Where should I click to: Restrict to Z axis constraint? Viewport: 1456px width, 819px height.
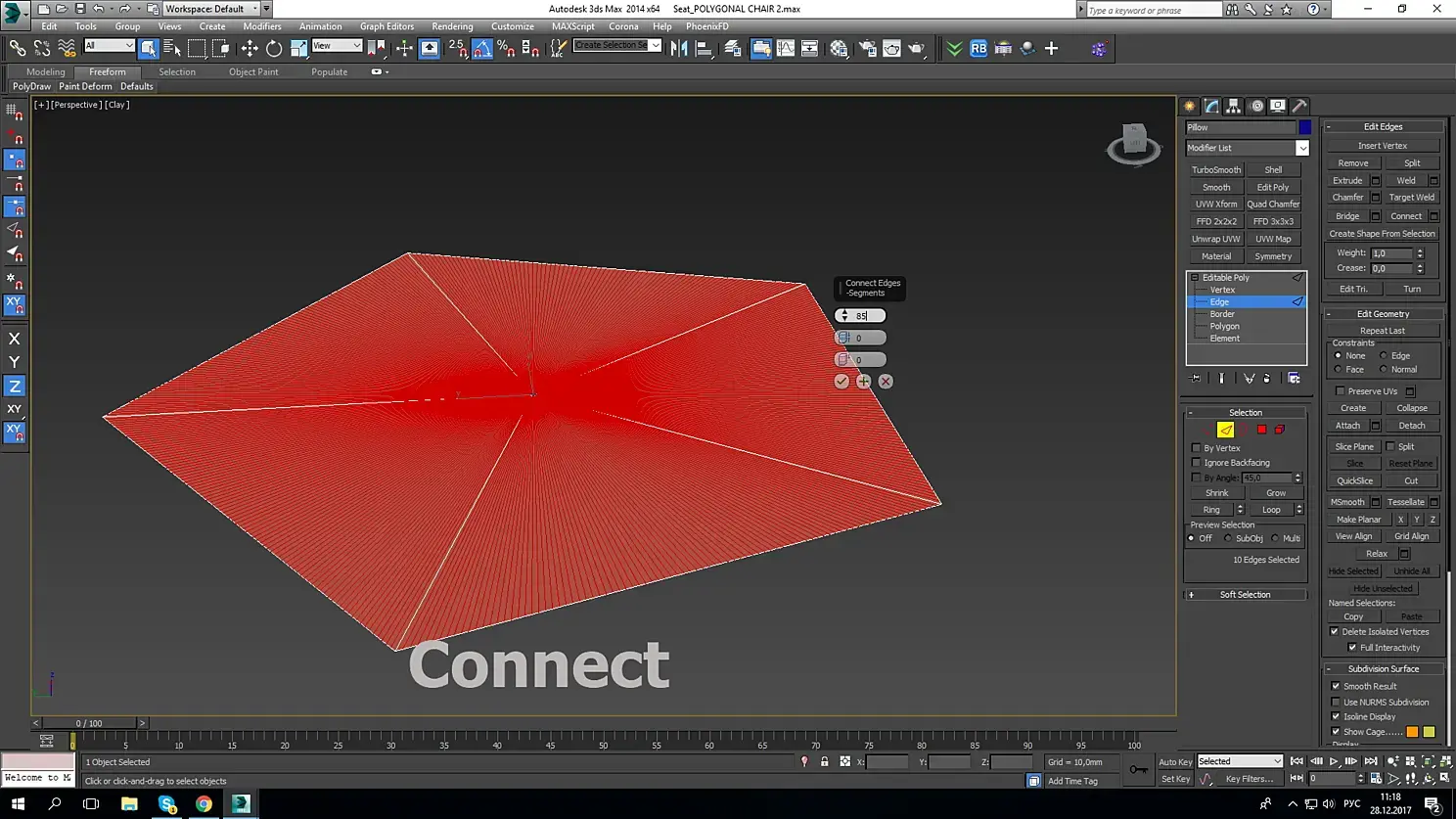point(15,387)
